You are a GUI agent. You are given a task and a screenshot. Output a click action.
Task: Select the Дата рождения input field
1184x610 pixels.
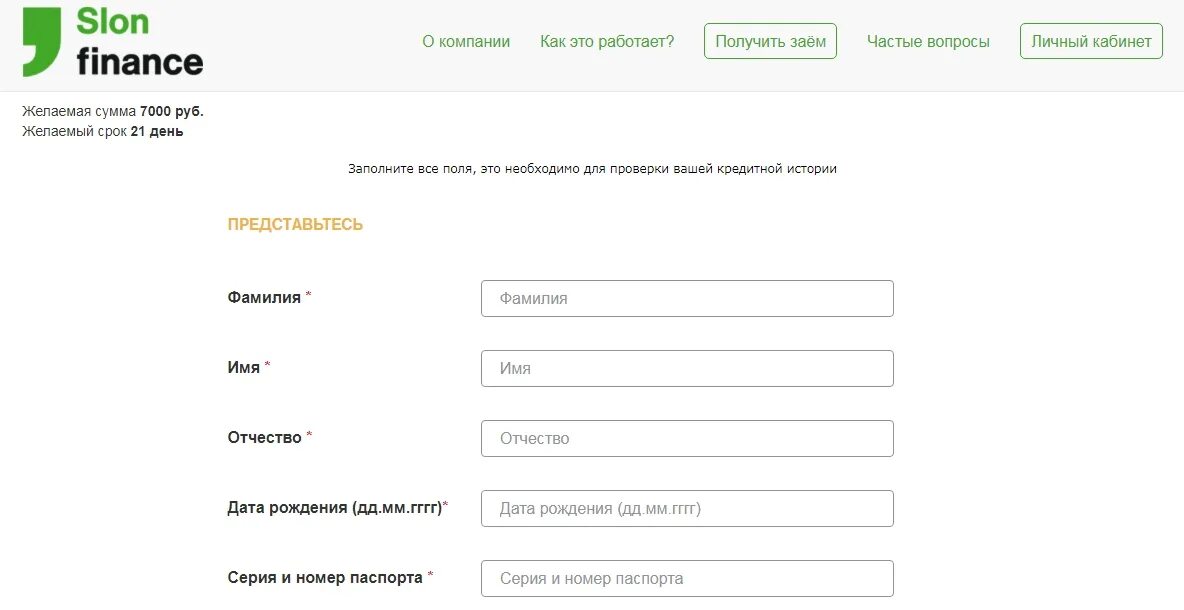click(687, 508)
